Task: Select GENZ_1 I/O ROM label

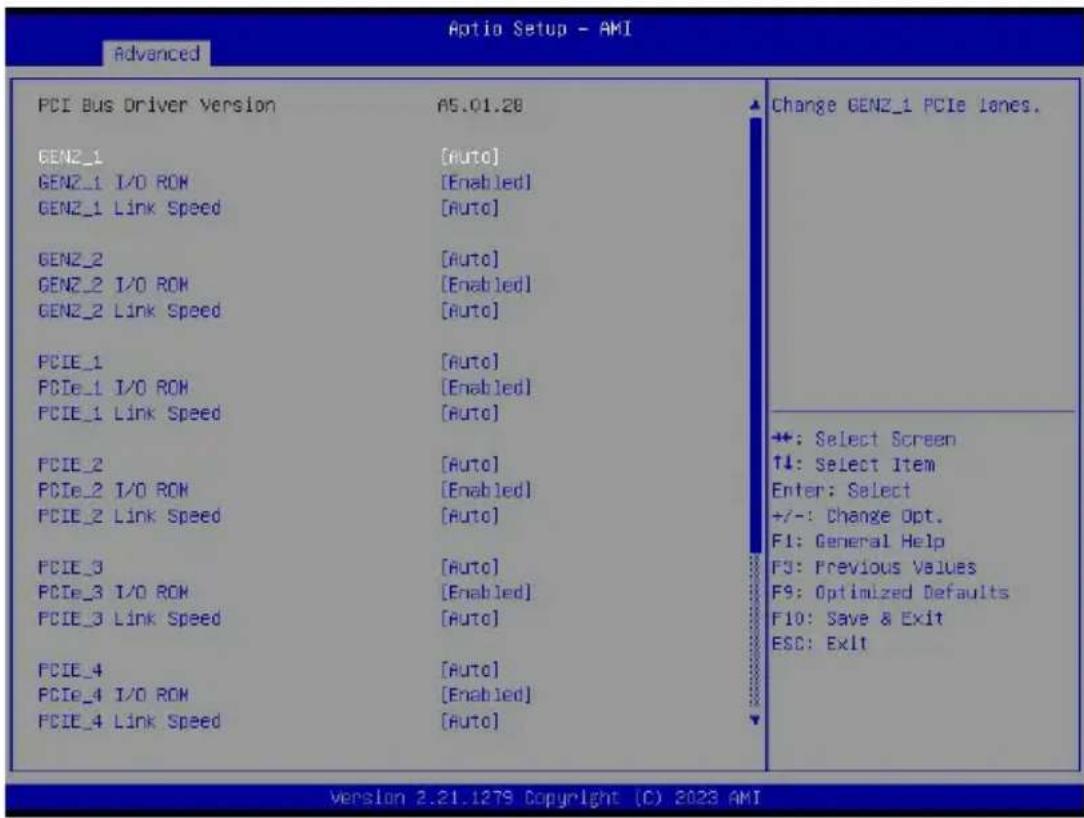Action: 113,183
